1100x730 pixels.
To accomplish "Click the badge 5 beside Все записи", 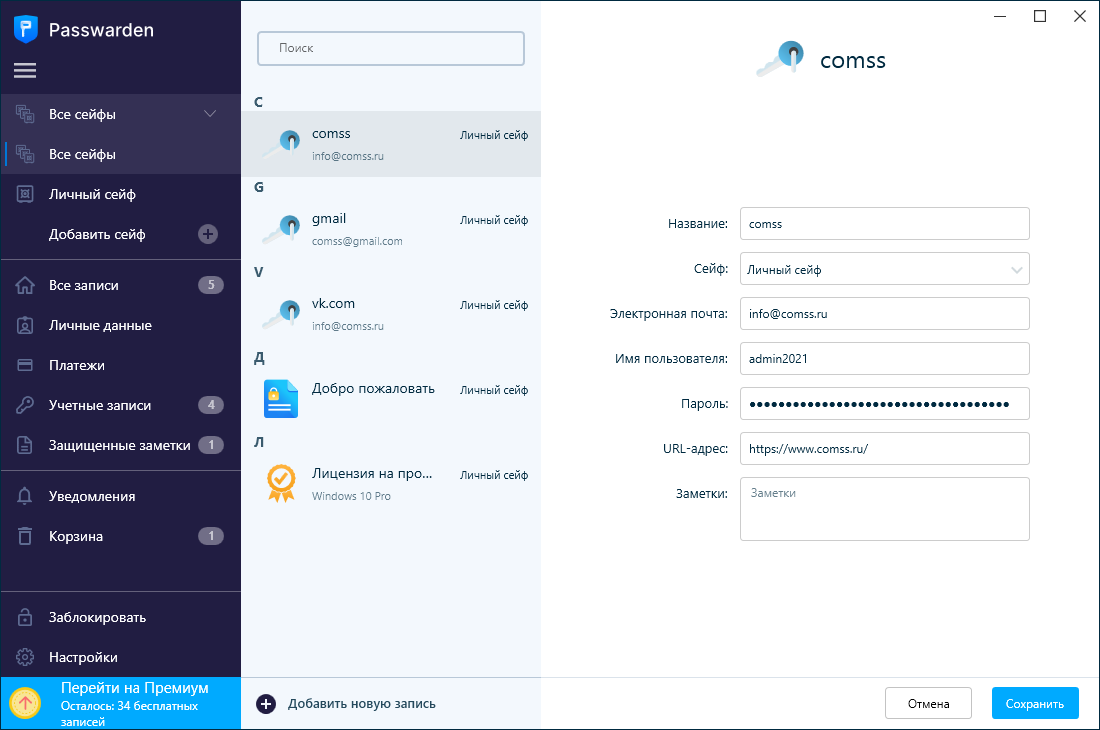I will [x=211, y=285].
